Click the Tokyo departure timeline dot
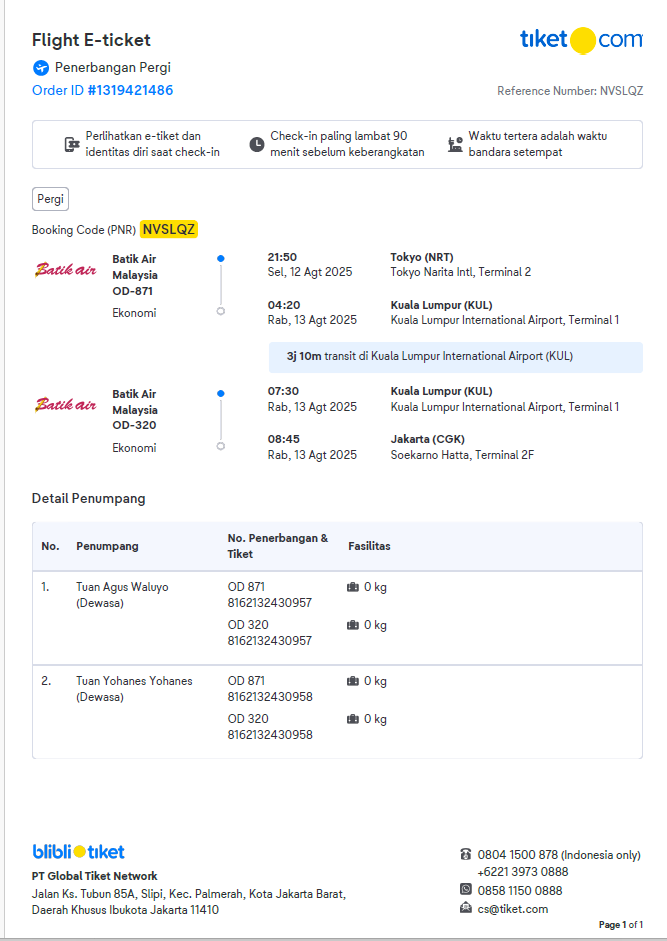 221,258
